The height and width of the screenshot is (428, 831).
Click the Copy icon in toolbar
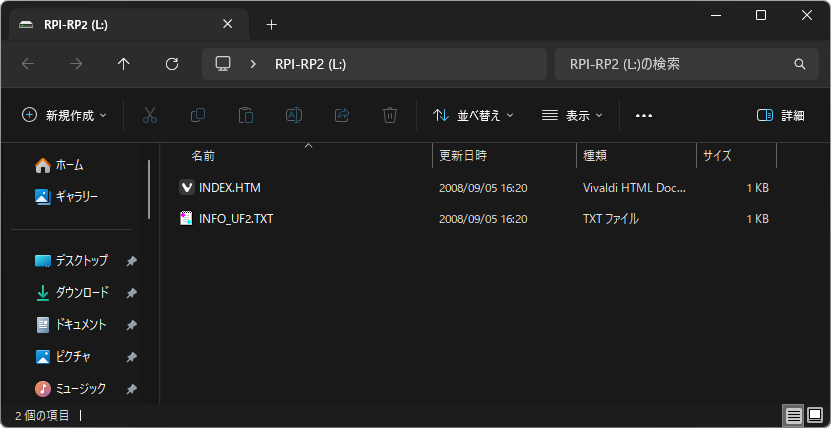click(198, 115)
